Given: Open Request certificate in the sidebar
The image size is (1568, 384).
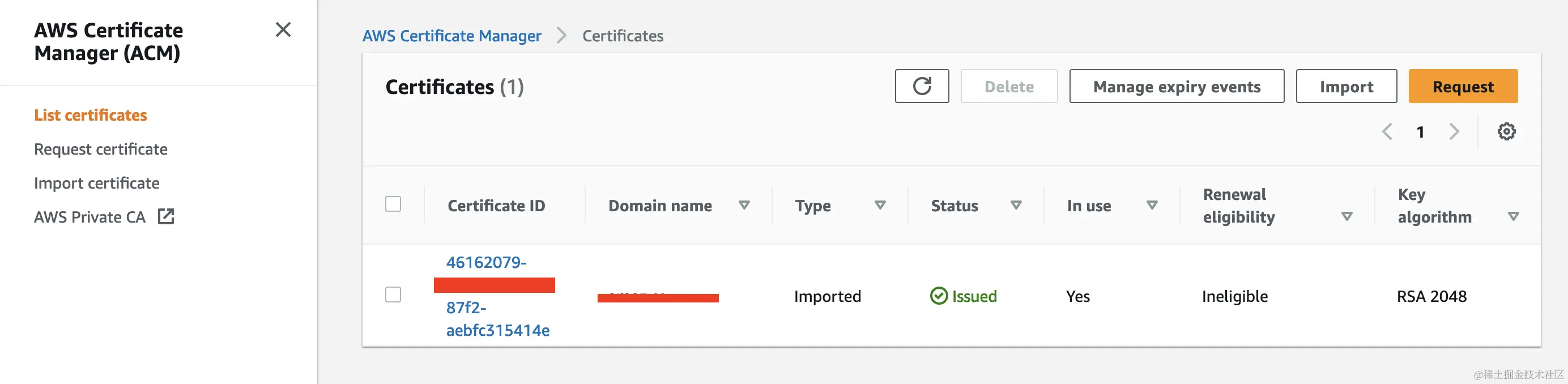Looking at the screenshot, I should pyautogui.click(x=100, y=149).
